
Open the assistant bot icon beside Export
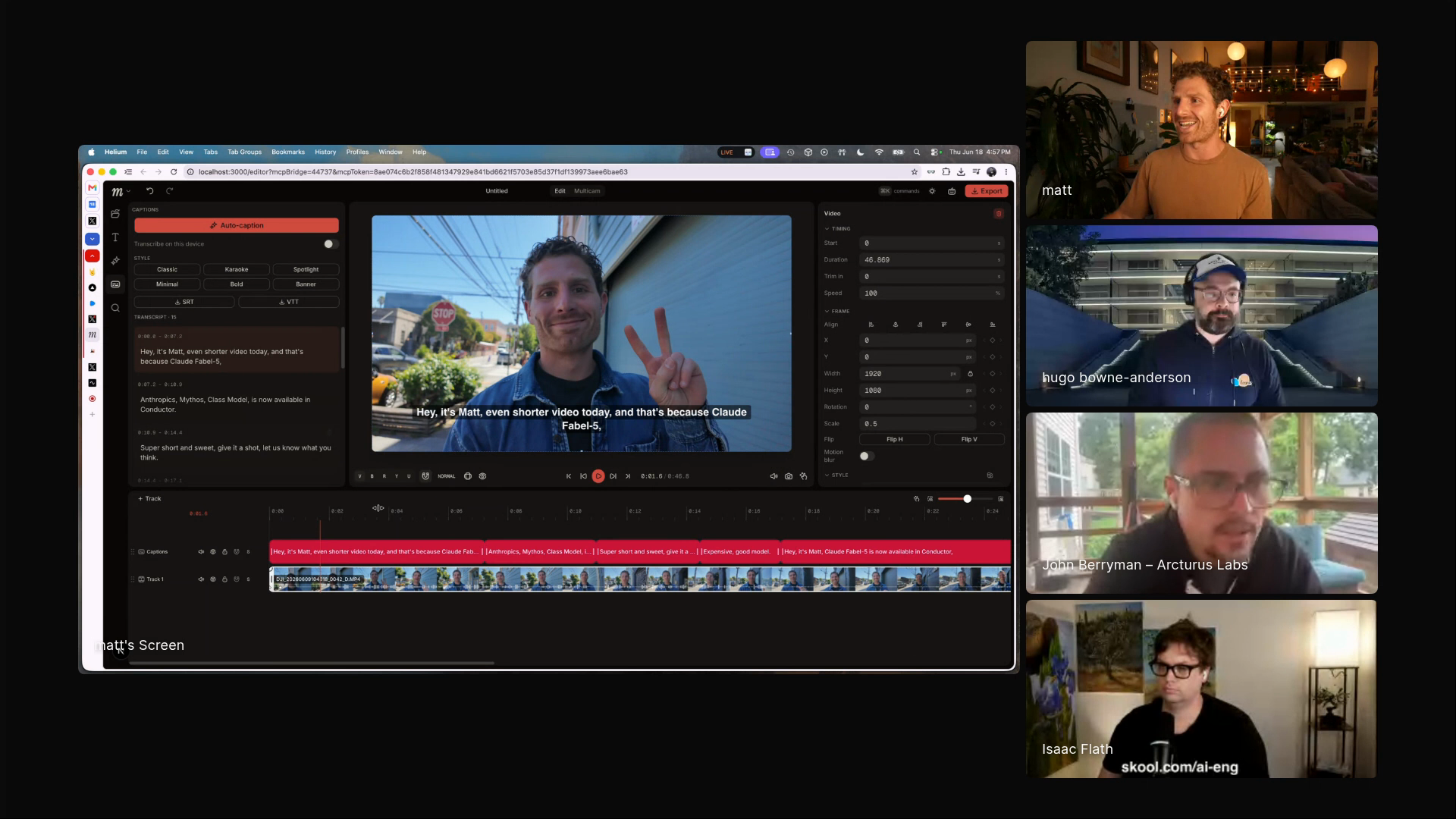952,191
